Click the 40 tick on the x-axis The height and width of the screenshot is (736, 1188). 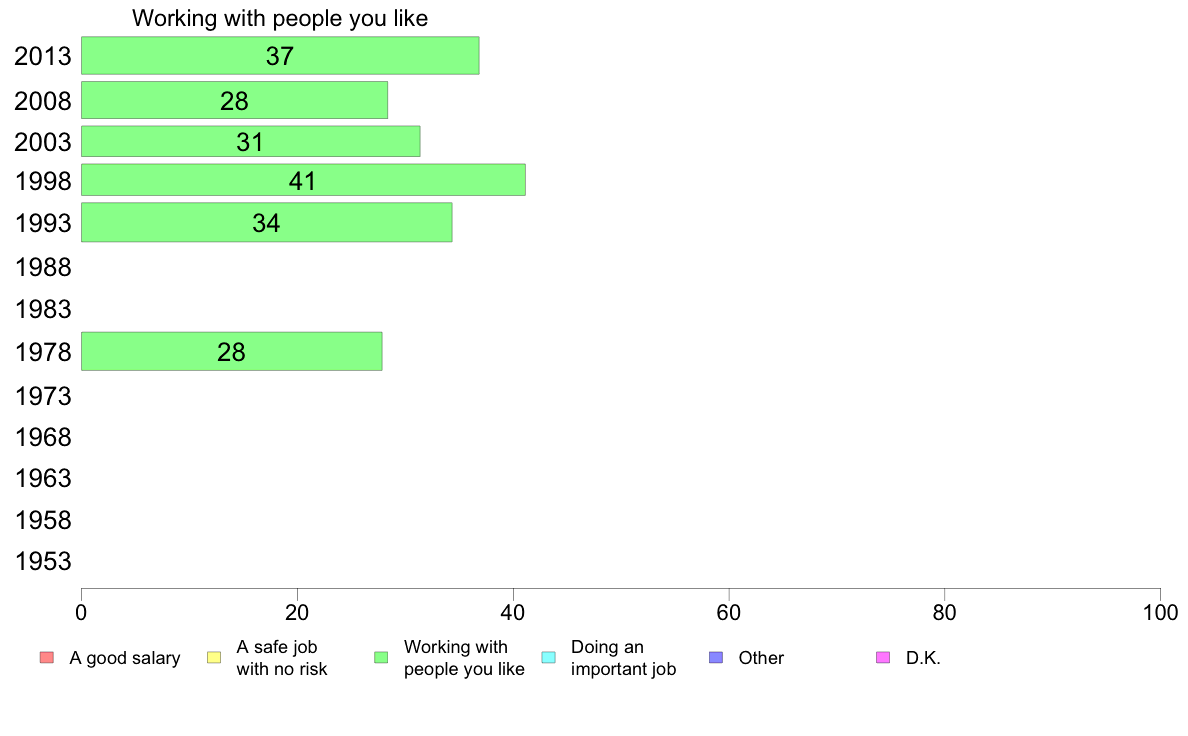[x=513, y=612]
